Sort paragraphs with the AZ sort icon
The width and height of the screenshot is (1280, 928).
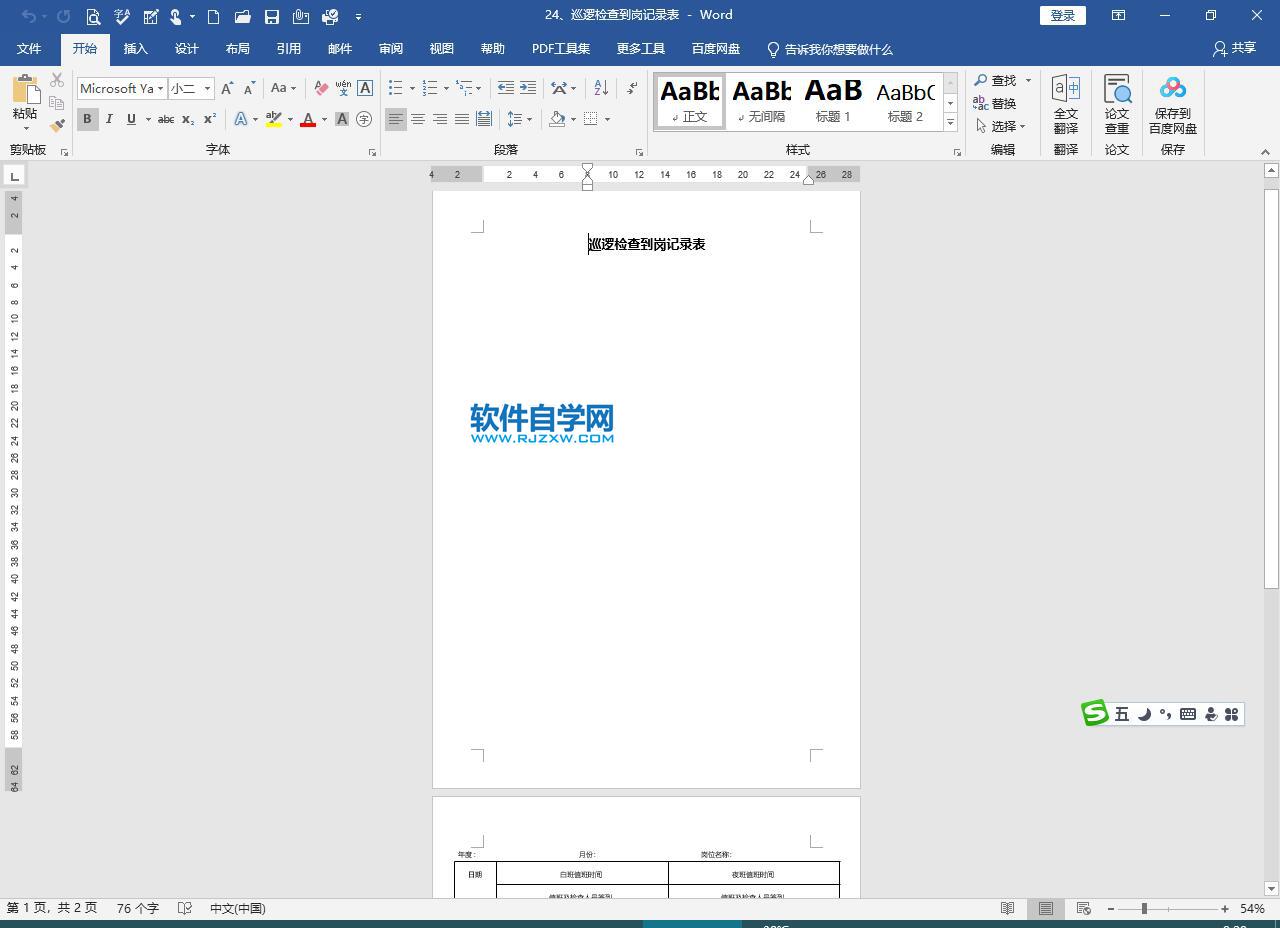tap(600, 88)
